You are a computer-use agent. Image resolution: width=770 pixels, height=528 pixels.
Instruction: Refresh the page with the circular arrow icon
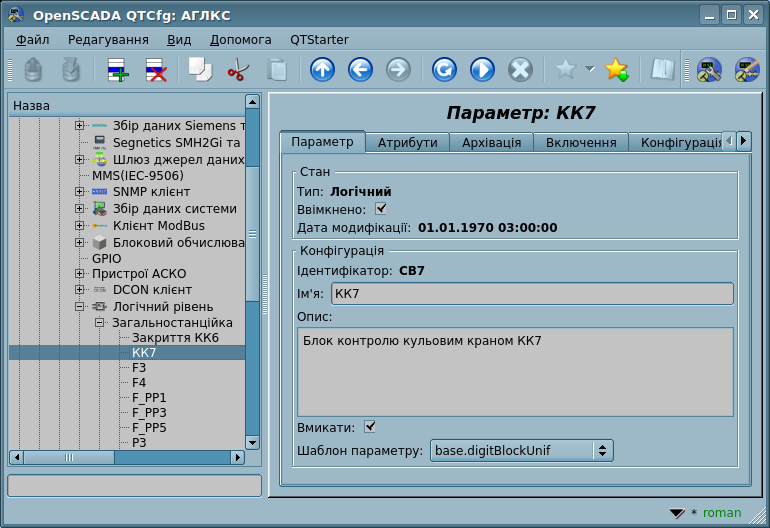[444, 69]
